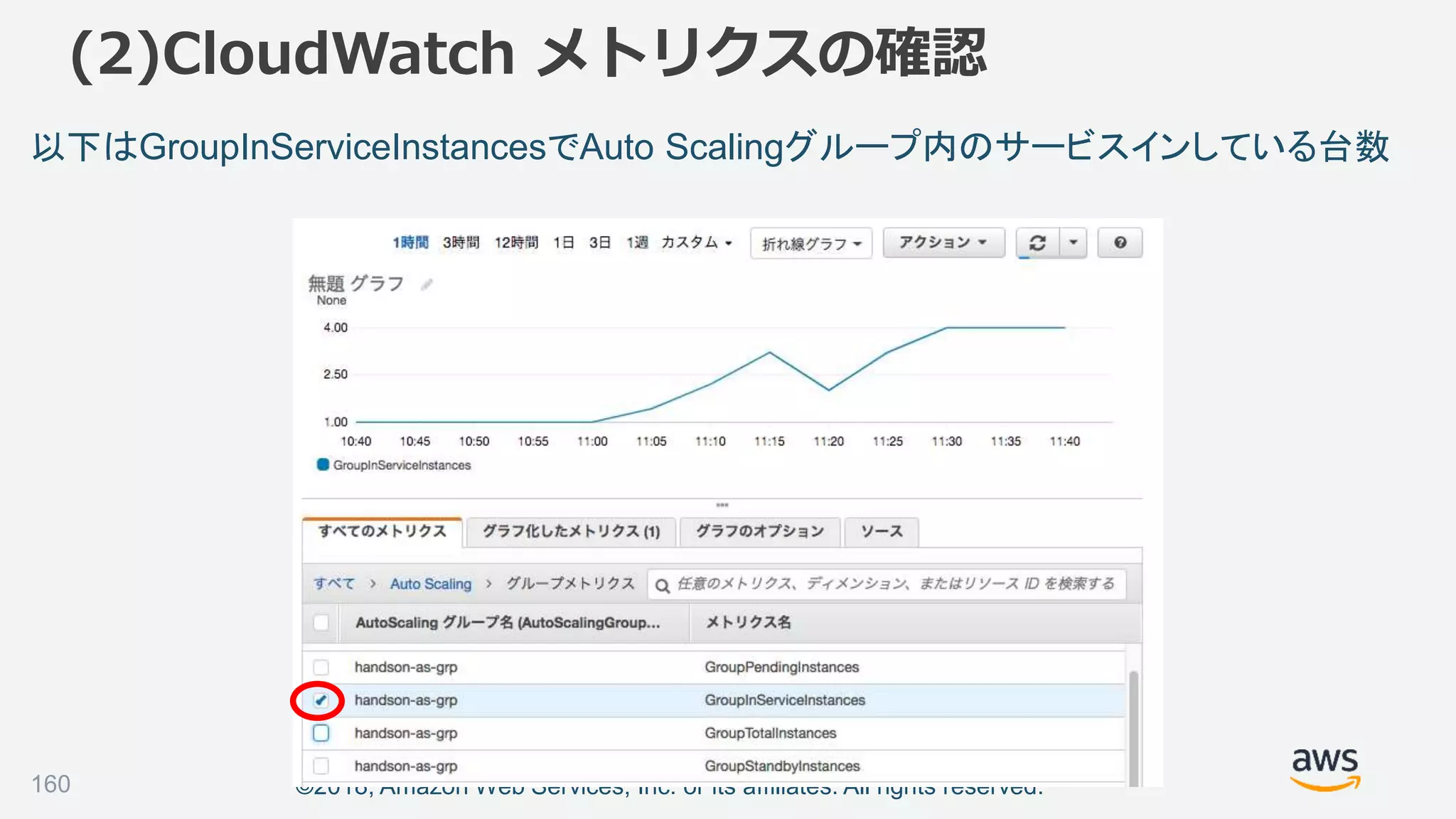1456x819 pixels.
Task: Open refresh interval dropdown arrow
Action: (x=1073, y=243)
